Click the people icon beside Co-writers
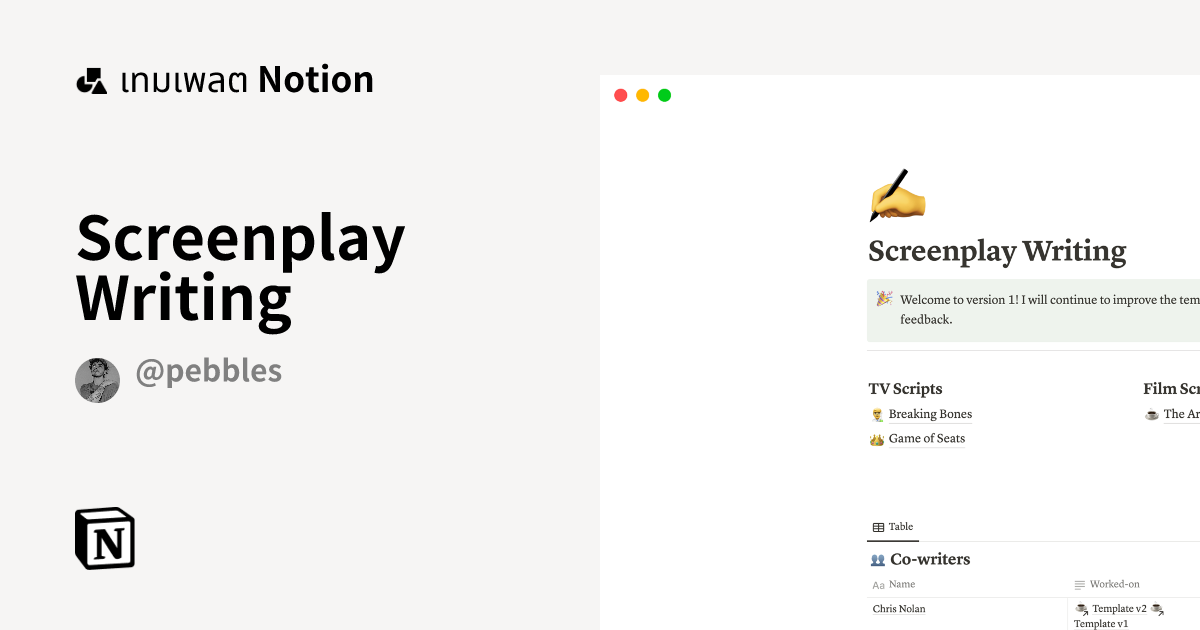The image size is (1200, 630). point(878,559)
